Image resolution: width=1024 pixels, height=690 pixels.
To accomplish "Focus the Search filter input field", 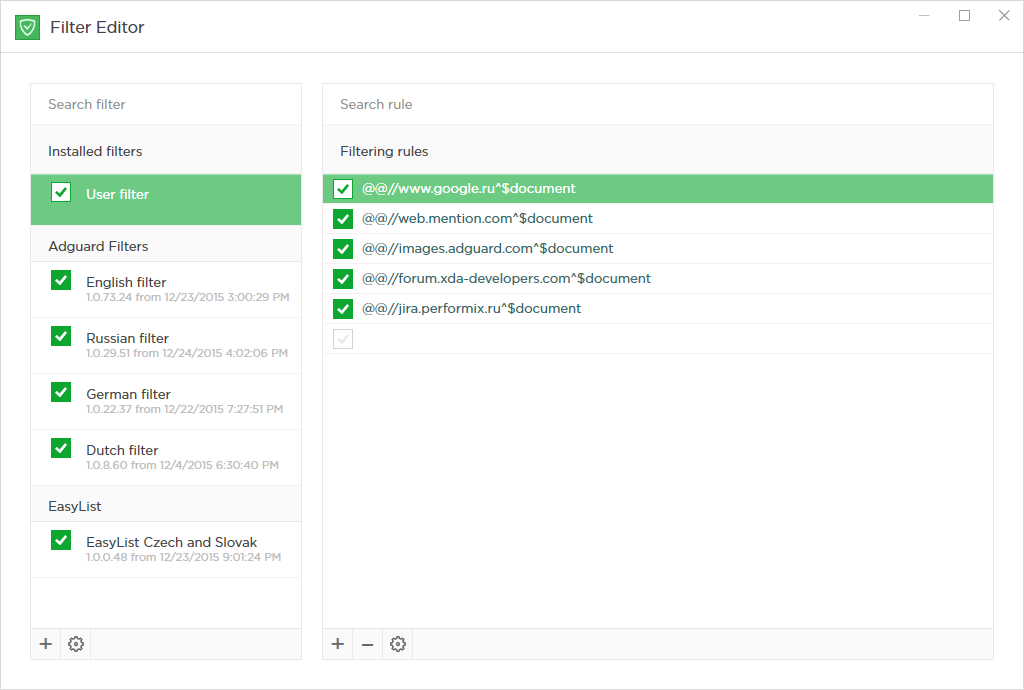I will [x=166, y=104].
